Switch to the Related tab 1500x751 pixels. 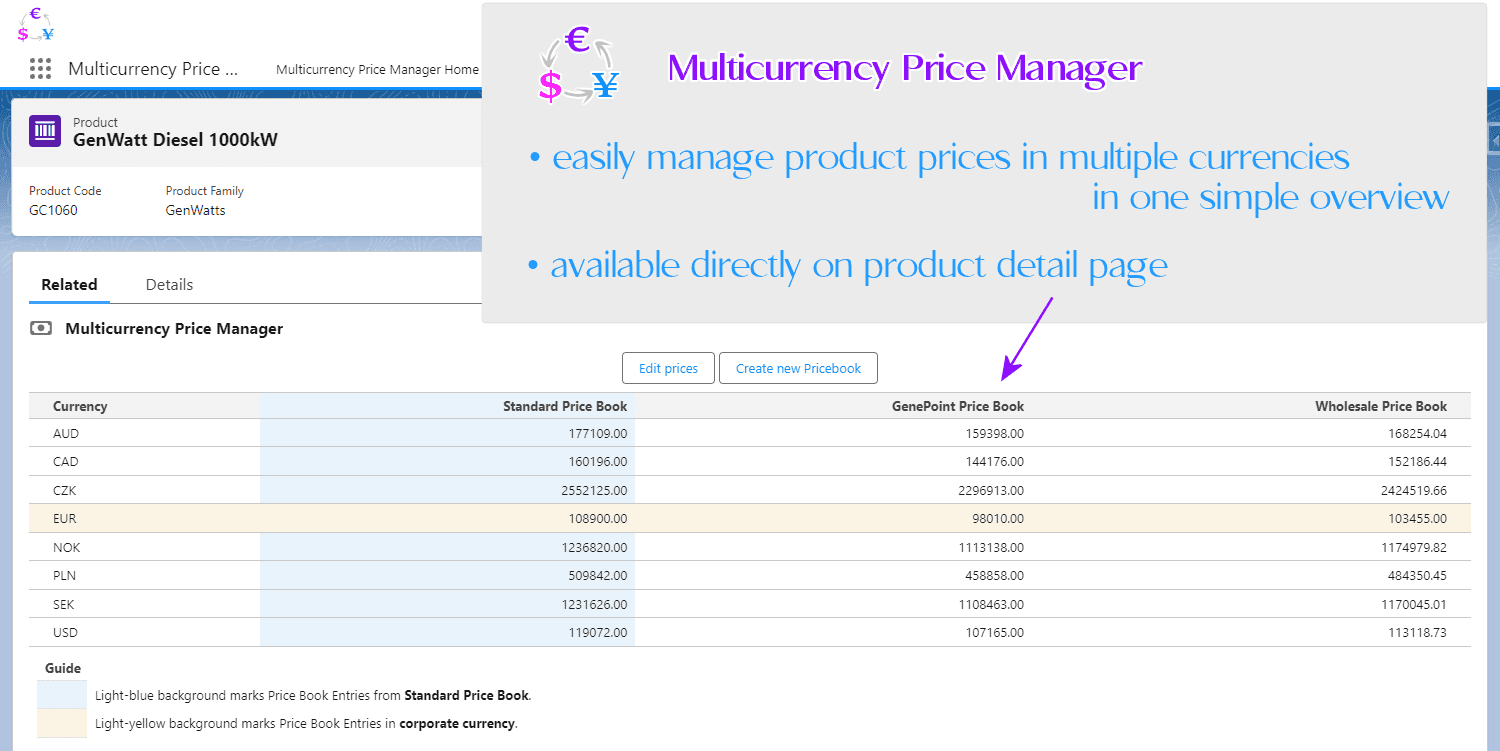pyautogui.click(x=69, y=285)
